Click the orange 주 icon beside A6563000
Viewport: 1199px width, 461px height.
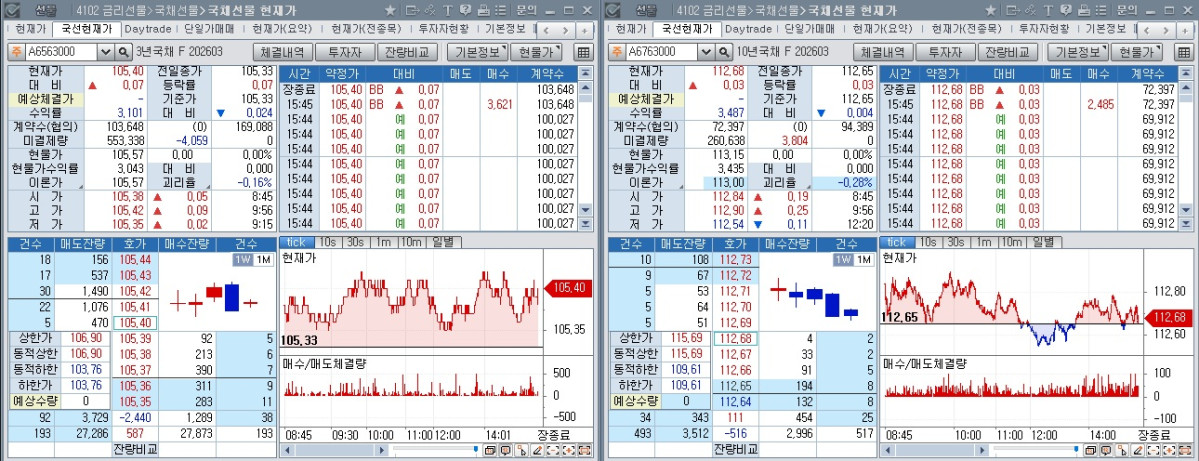(x=15, y=52)
